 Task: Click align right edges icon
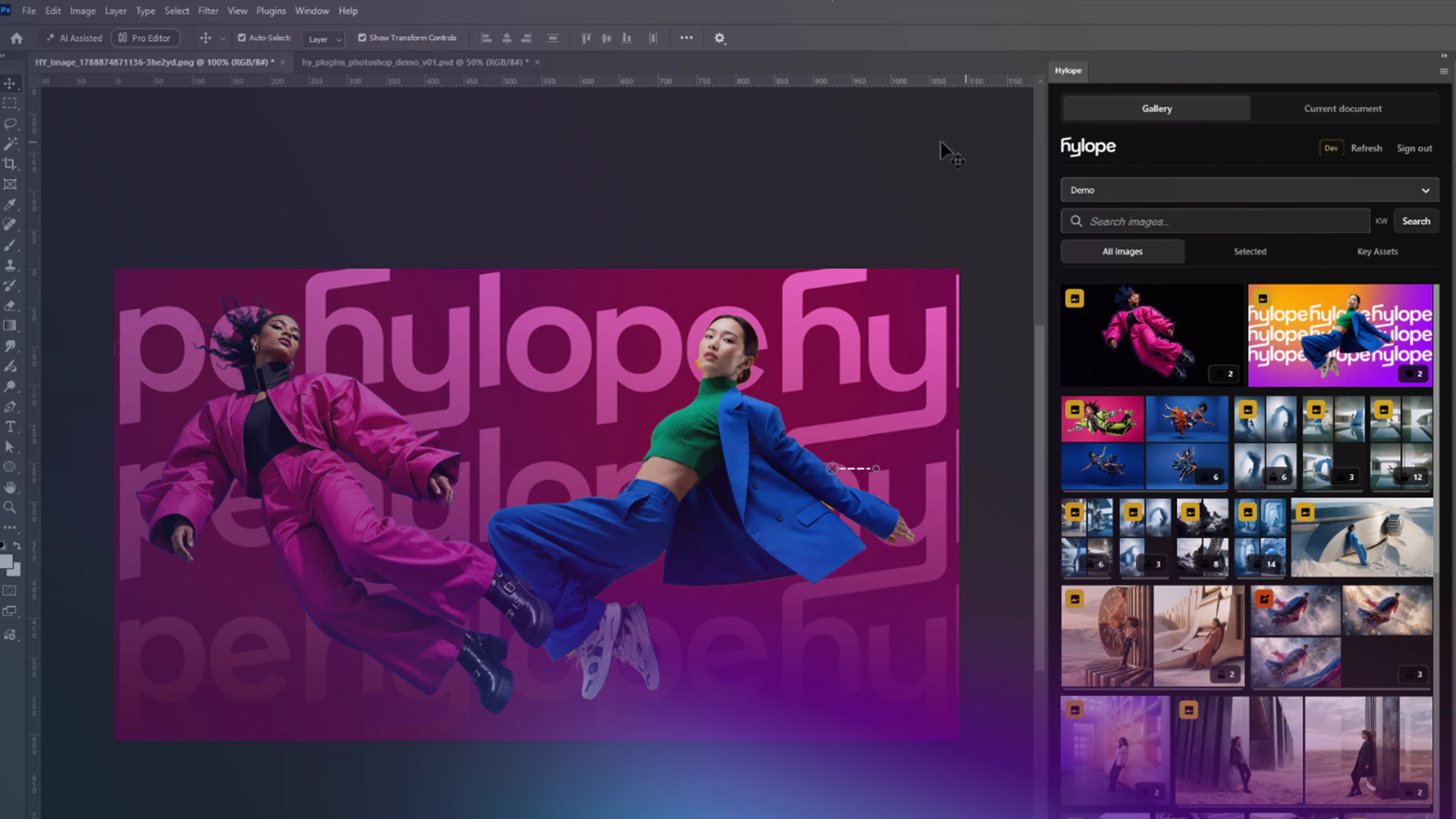[526, 38]
